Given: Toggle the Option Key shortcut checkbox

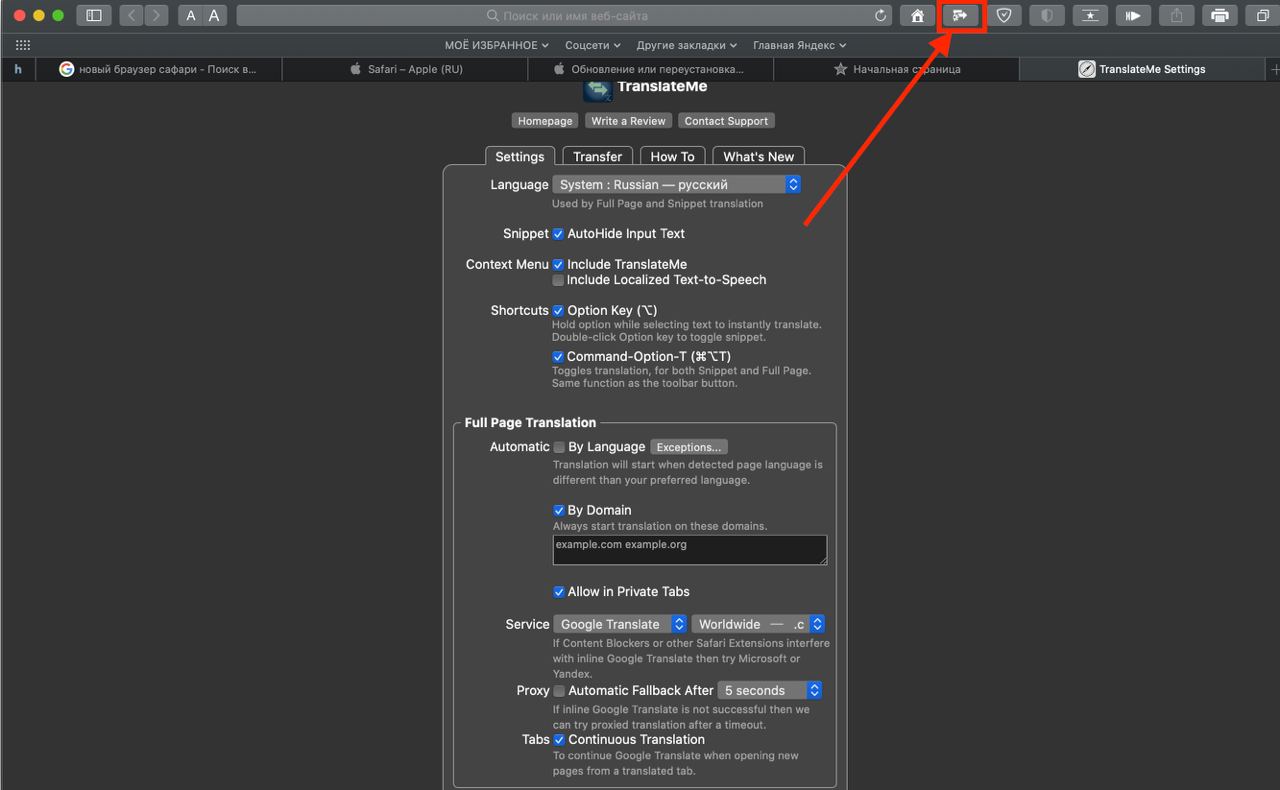Looking at the screenshot, I should [x=558, y=311].
